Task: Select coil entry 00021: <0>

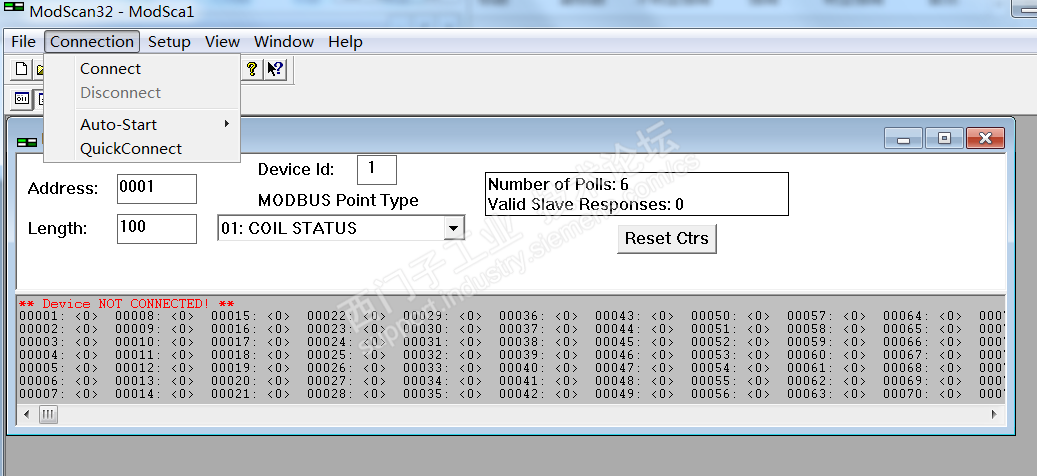Action: 251,394
